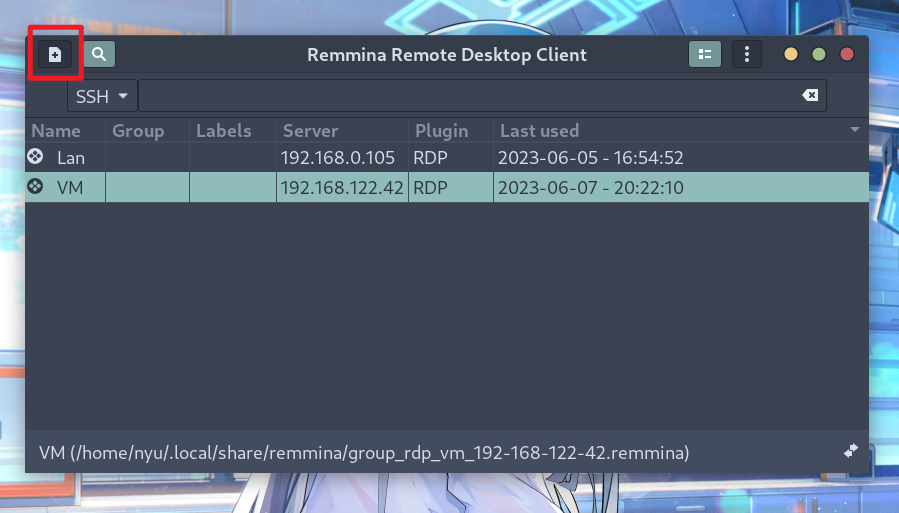
Task: Switch the list view mode button
Action: [705, 54]
